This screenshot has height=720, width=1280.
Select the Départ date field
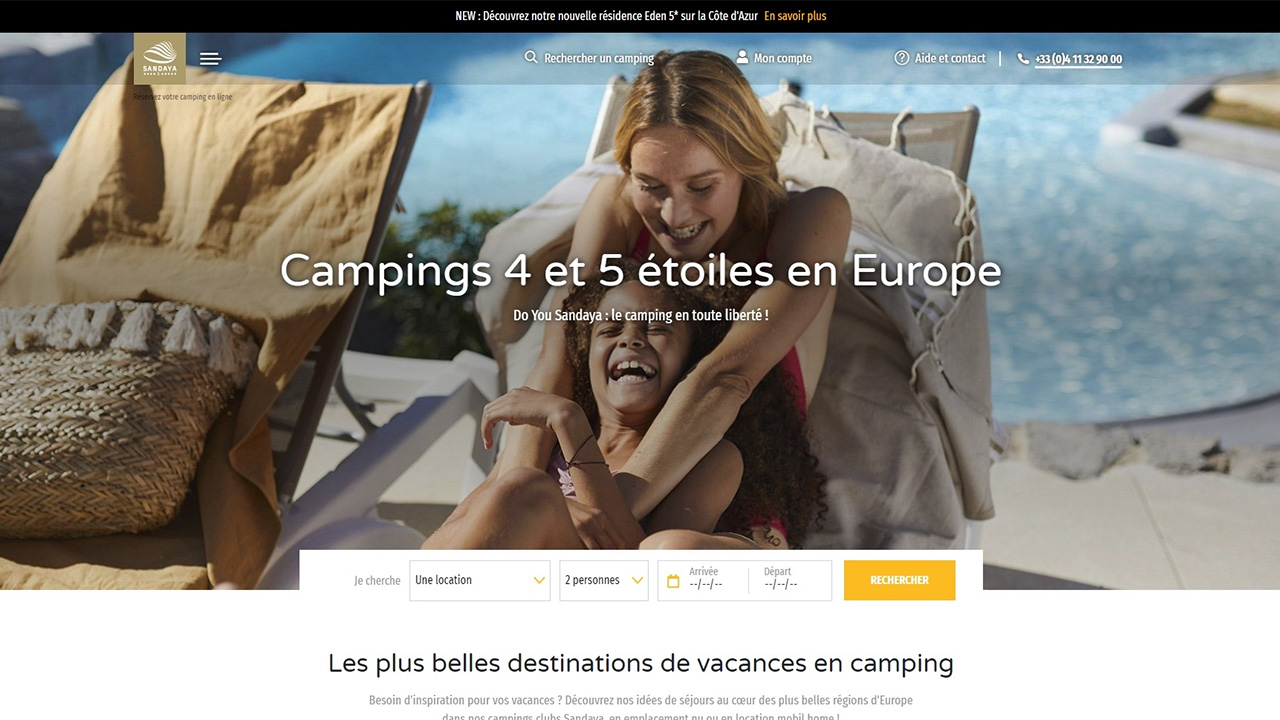click(792, 580)
